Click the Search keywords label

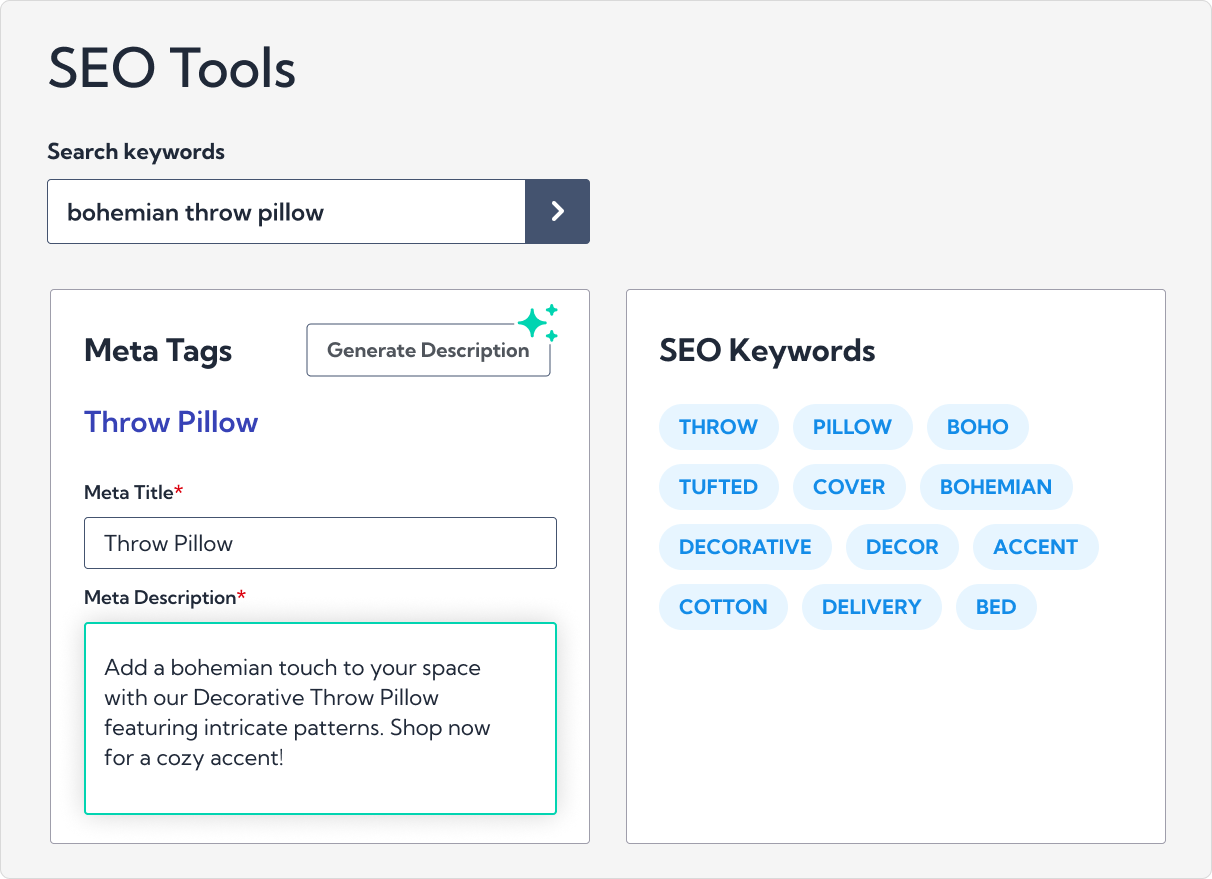[136, 152]
